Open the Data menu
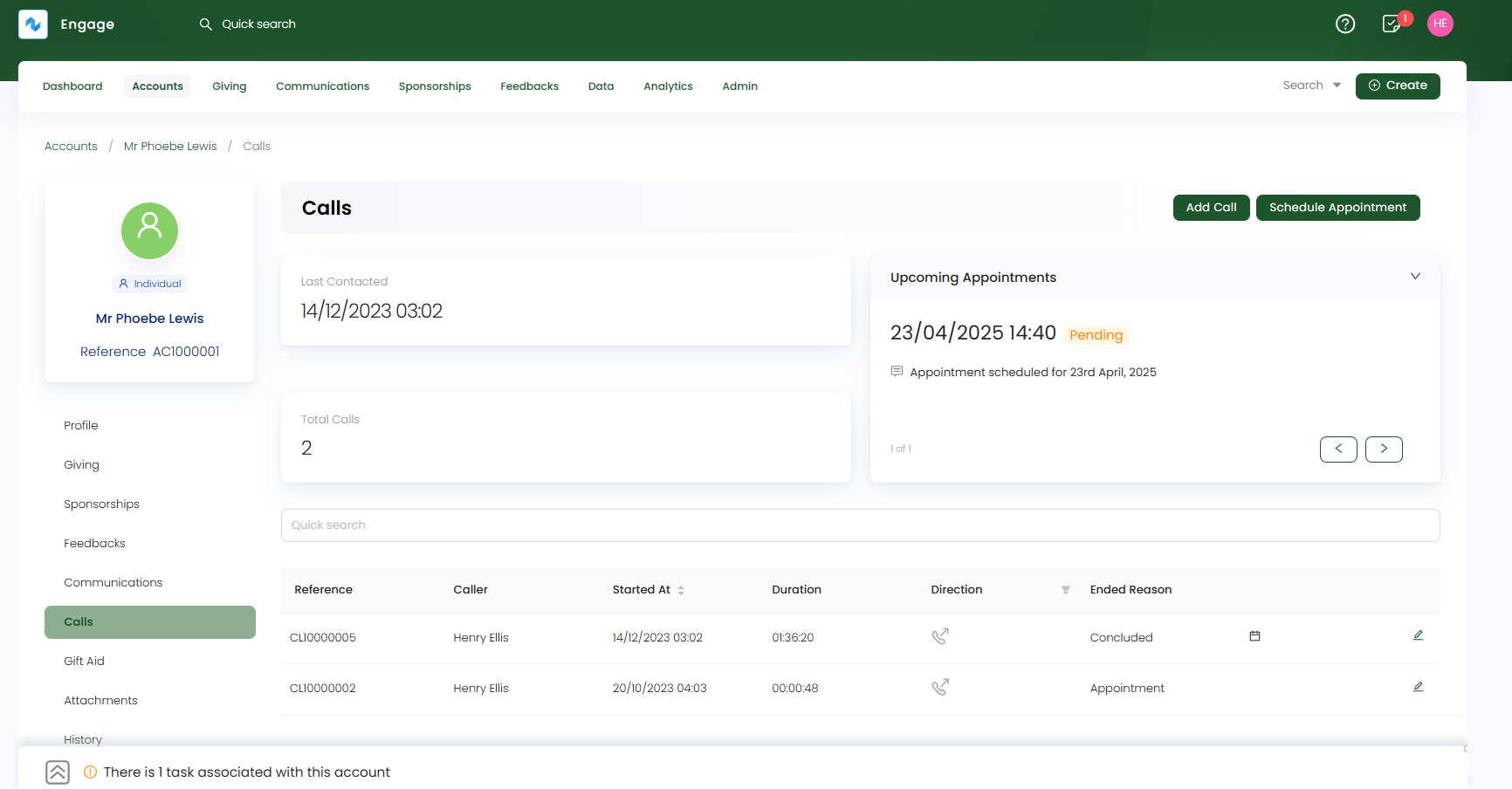 601,86
